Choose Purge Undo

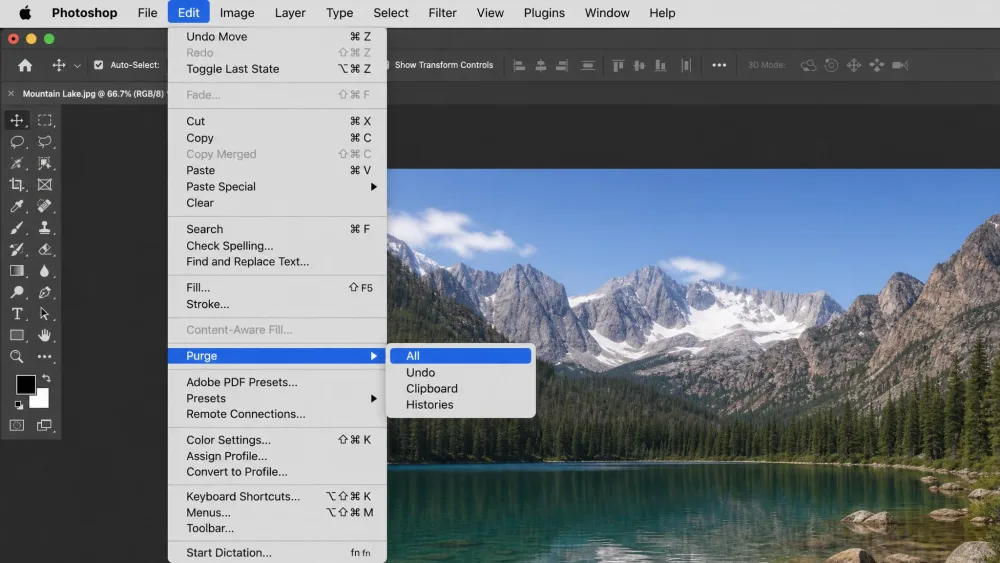(x=460, y=372)
